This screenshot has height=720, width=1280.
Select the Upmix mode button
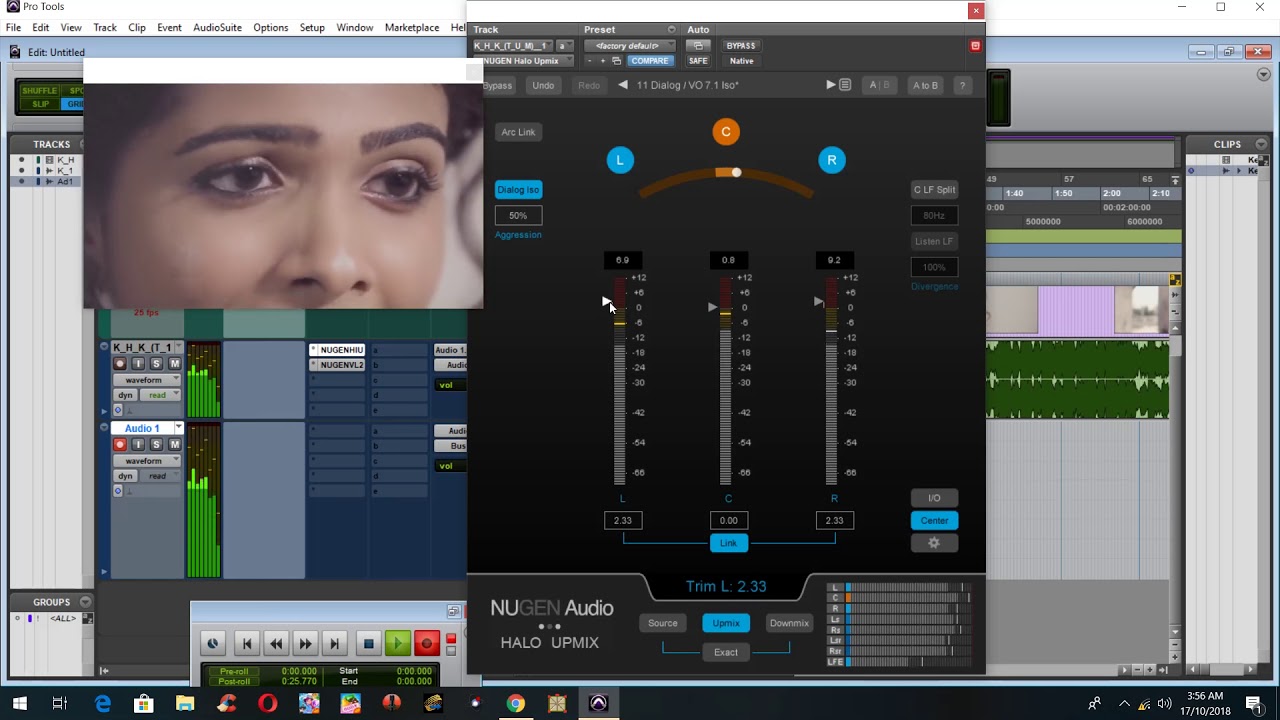[726, 623]
